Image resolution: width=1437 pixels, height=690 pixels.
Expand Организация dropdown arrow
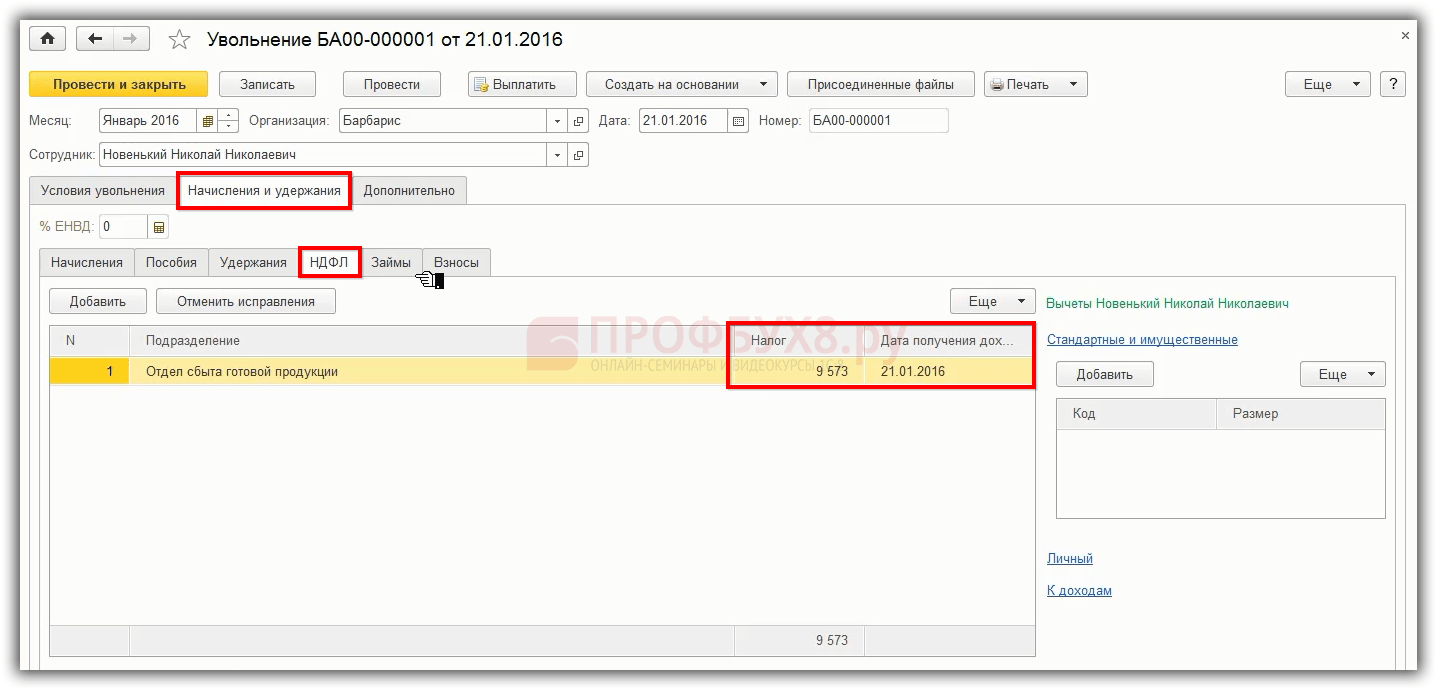click(558, 121)
